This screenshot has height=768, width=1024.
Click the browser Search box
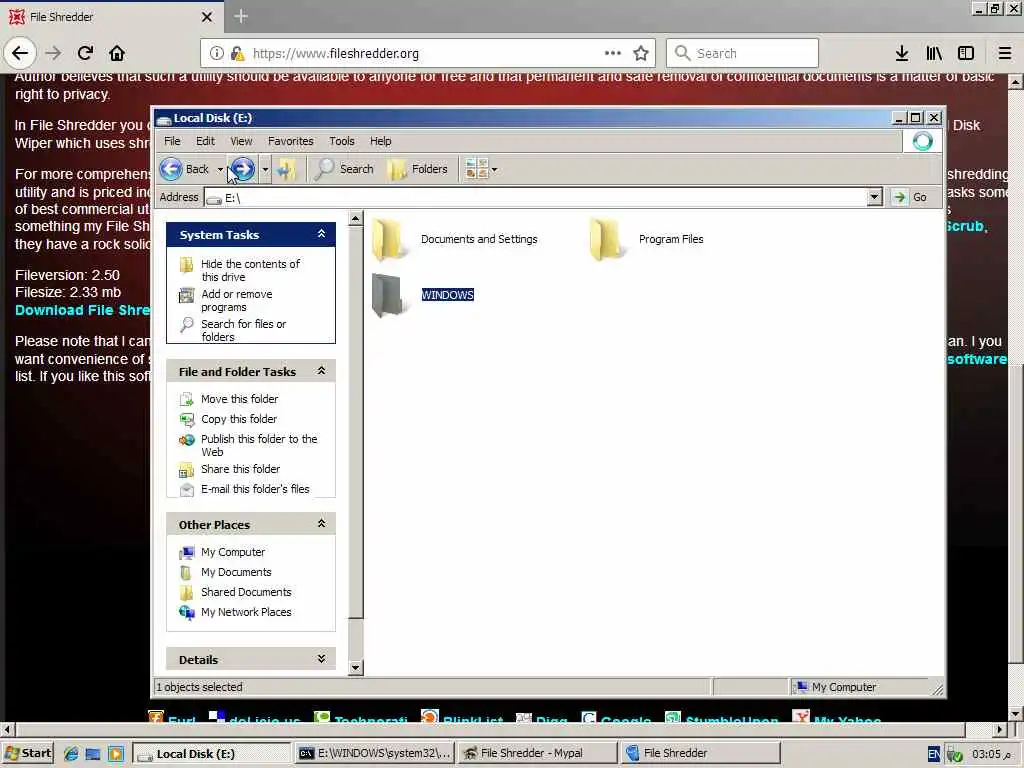point(743,54)
